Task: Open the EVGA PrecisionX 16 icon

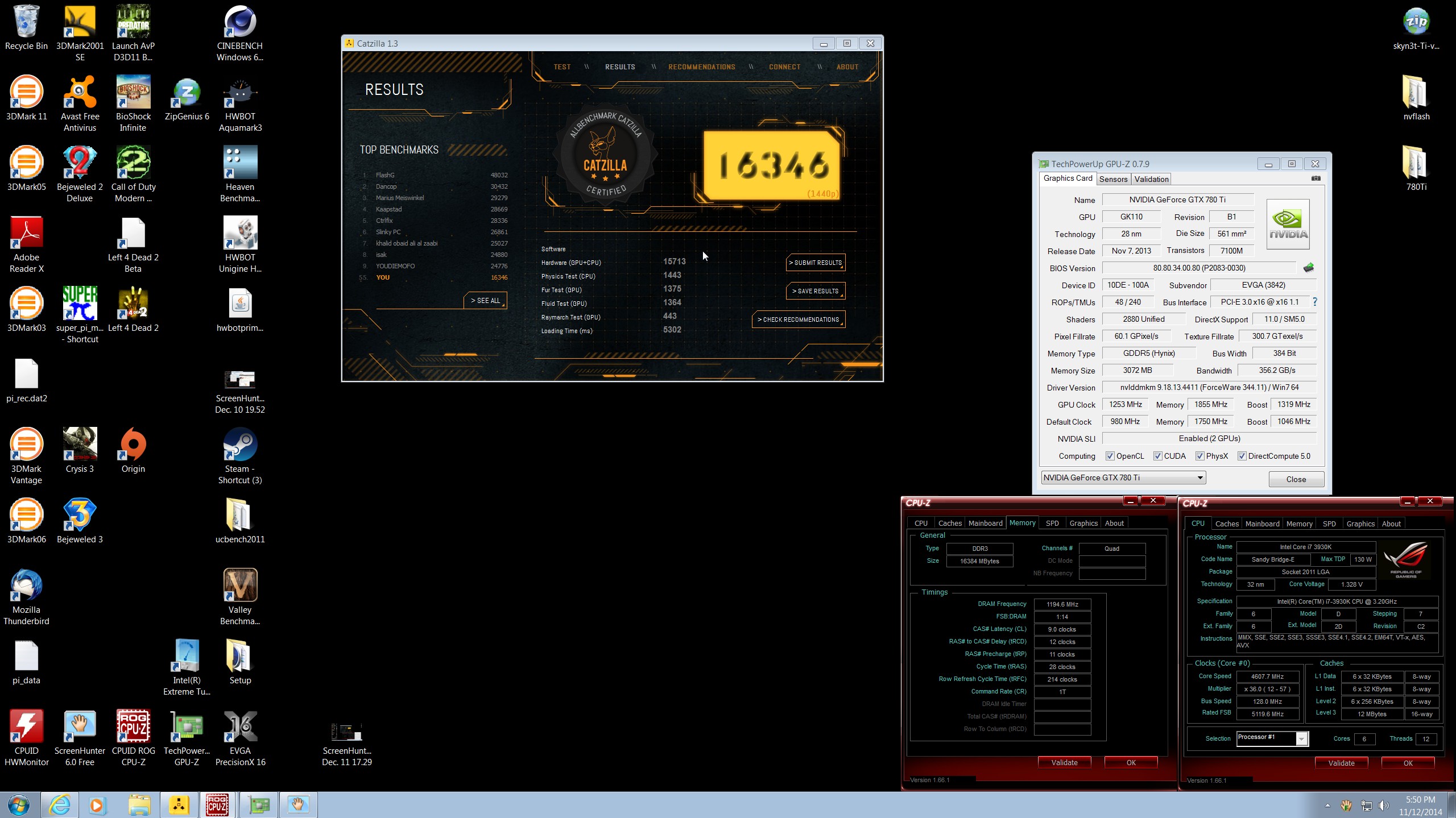Action: (240, 738)
